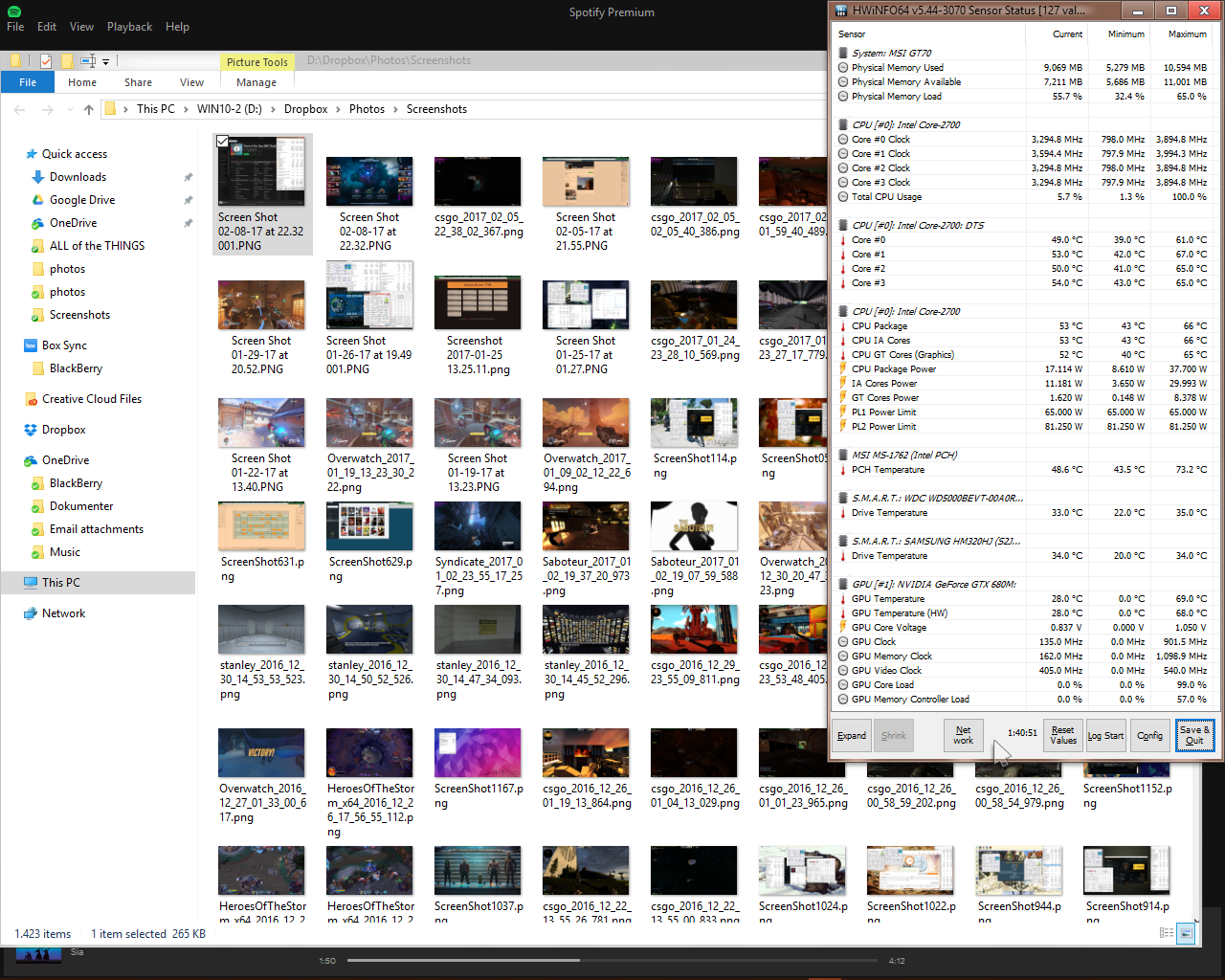Click the Network button in HWiNFO
This screenshot has height=980, width=1225.
pos(964,736)
